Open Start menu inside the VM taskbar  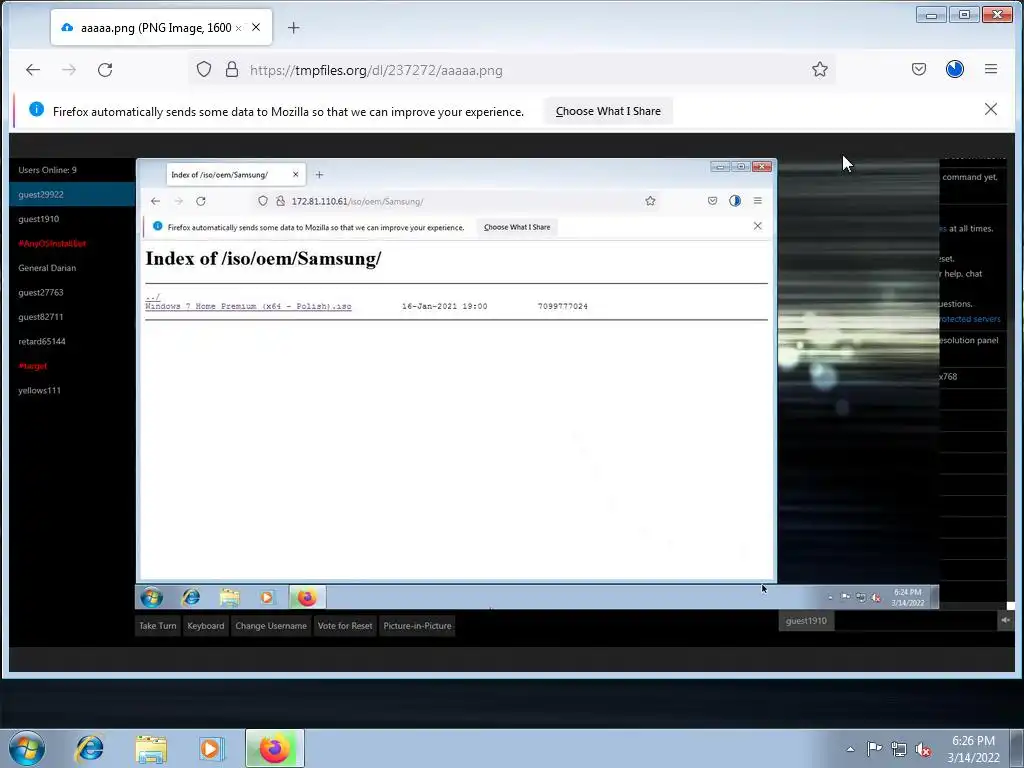click(x=152, y=597)
